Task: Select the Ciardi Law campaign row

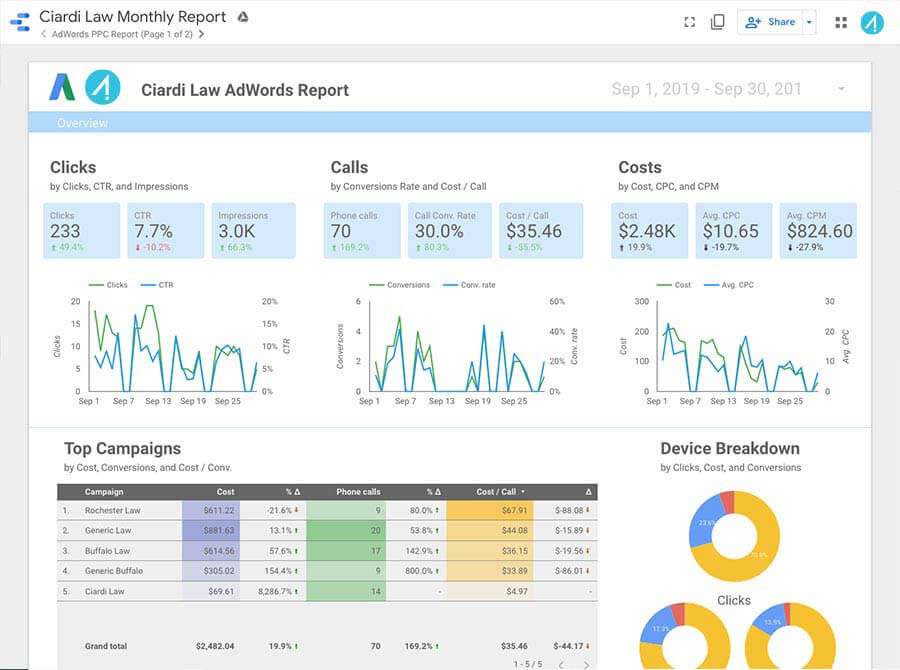Action: tap(327, 591)
